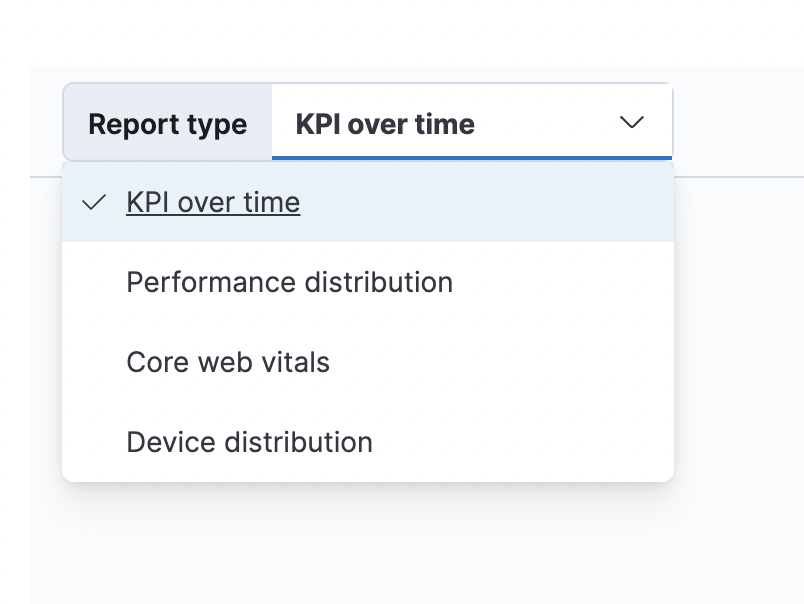This screenshot has height=604, width=804.
Task: Select the Performance distribution radio-style option
Action: point(289,282)
